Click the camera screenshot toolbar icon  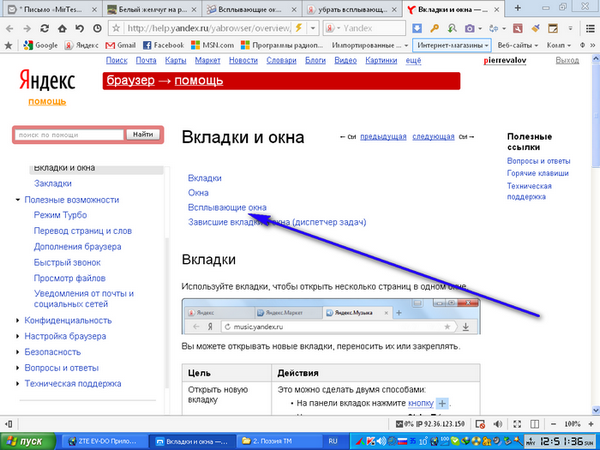pyautogui.click(x=470, y=28)
